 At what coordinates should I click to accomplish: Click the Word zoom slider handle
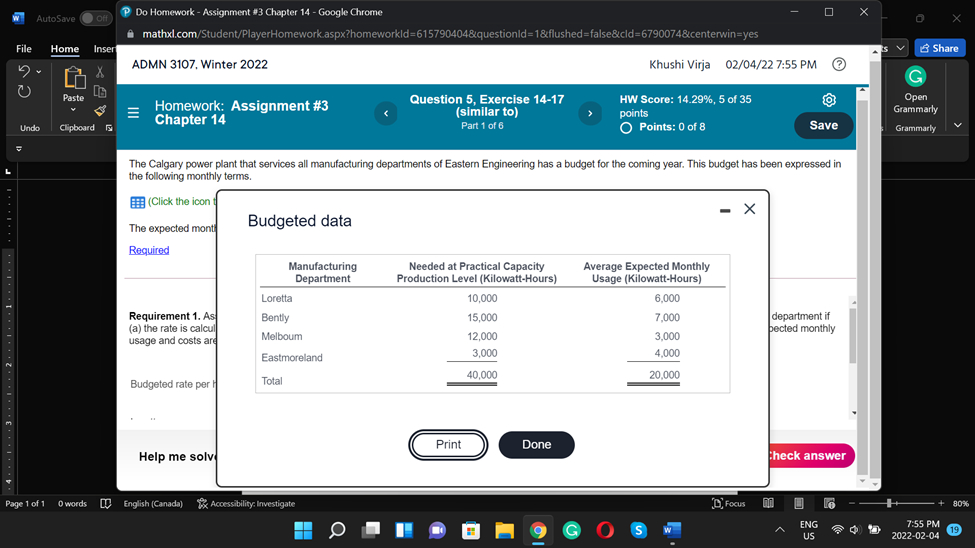point(889,503)
